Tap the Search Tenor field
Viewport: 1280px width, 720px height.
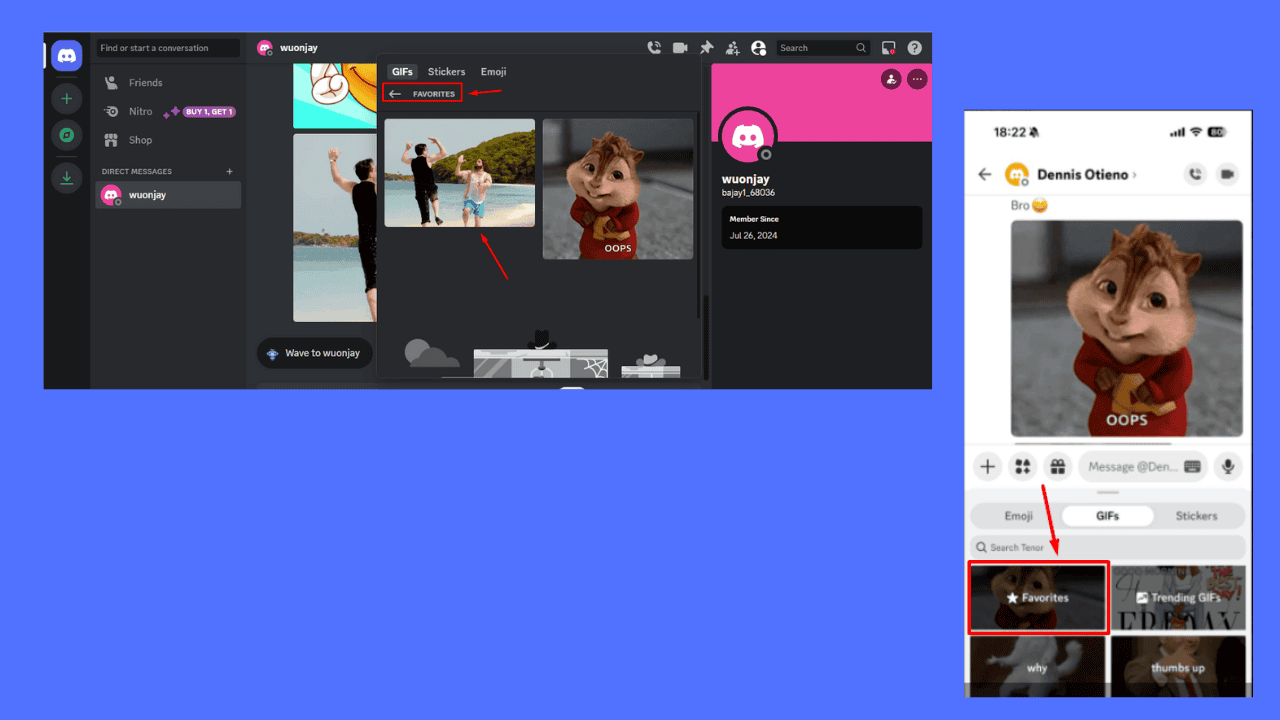pos(1108,547)
